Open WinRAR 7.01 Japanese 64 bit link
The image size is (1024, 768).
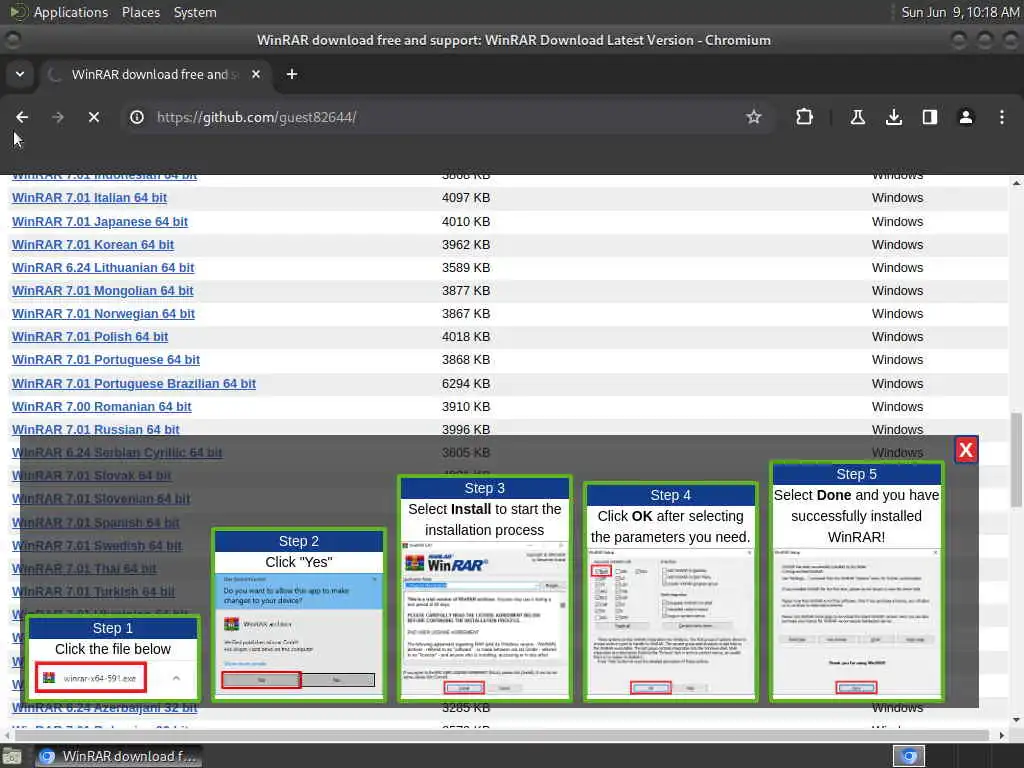coord(100,221)
